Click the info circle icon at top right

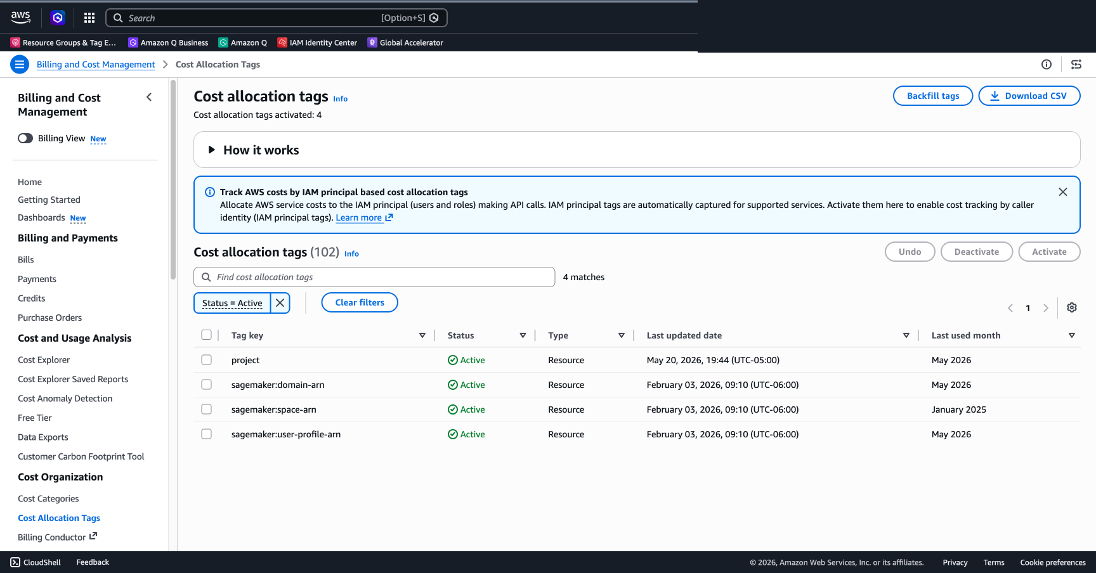1046,64
